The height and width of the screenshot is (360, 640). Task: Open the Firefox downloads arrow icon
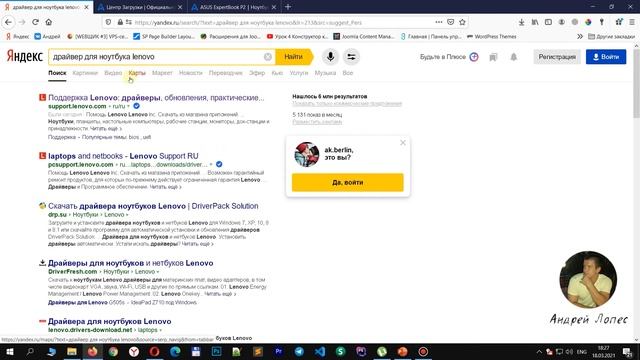coord(521,22)
